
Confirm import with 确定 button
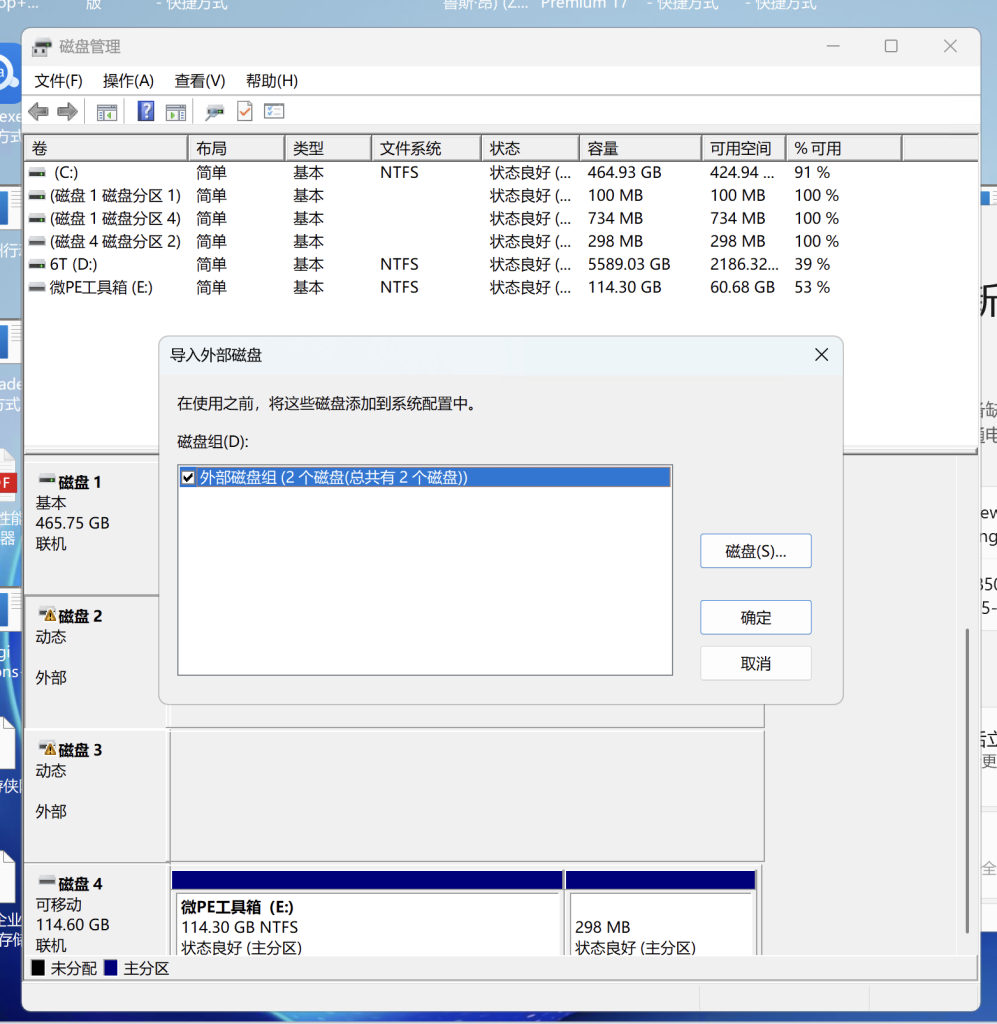pyautogui.click(x=755, y=618)
